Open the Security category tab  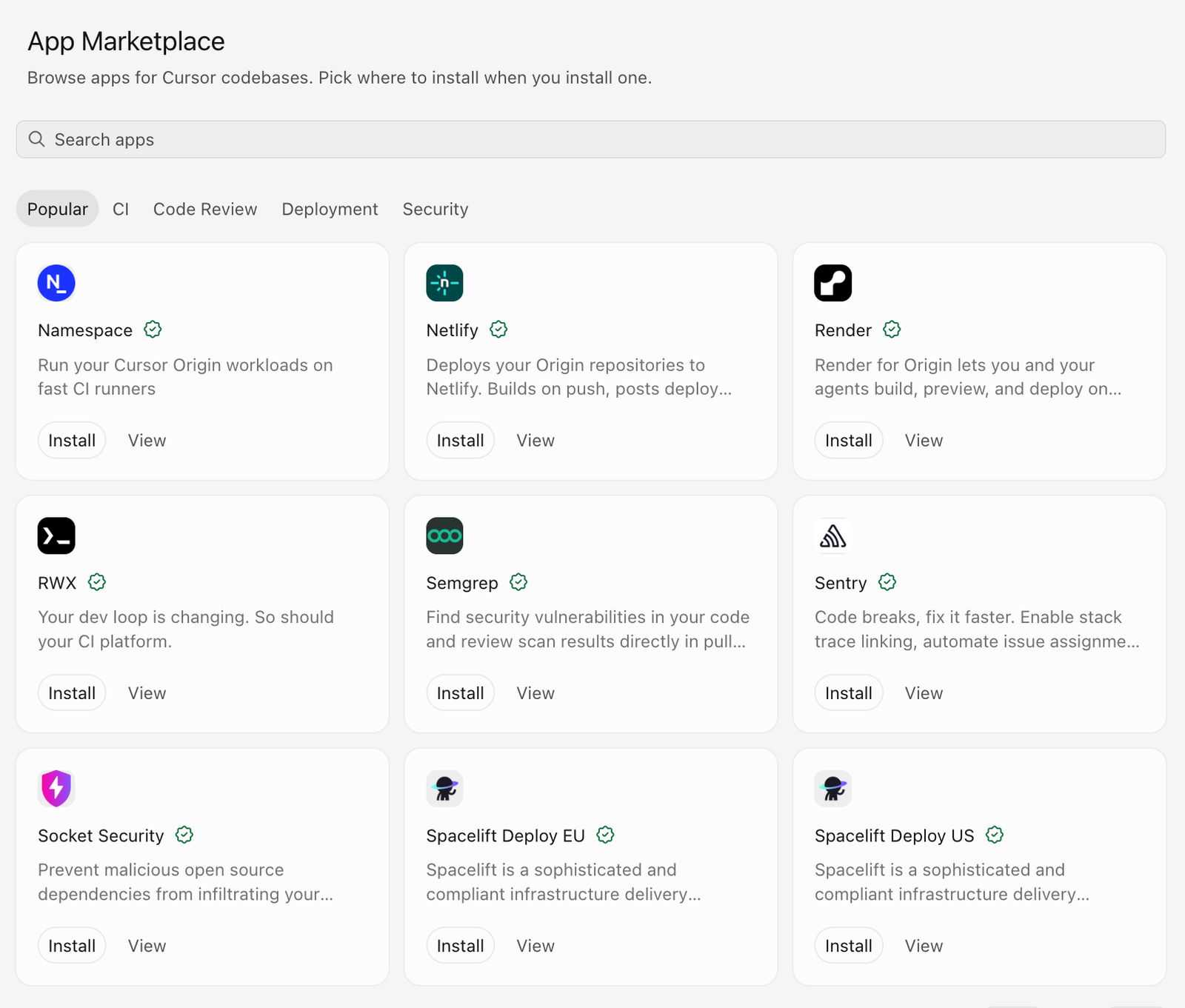[435, 209]
